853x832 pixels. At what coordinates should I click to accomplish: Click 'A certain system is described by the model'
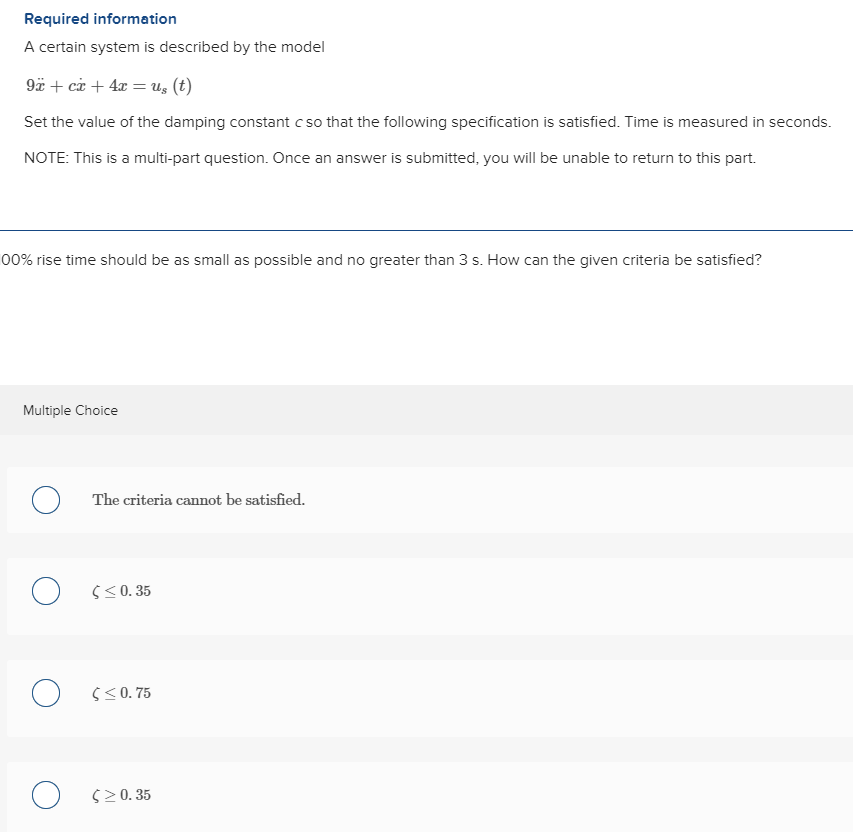(x=174, y=47)
